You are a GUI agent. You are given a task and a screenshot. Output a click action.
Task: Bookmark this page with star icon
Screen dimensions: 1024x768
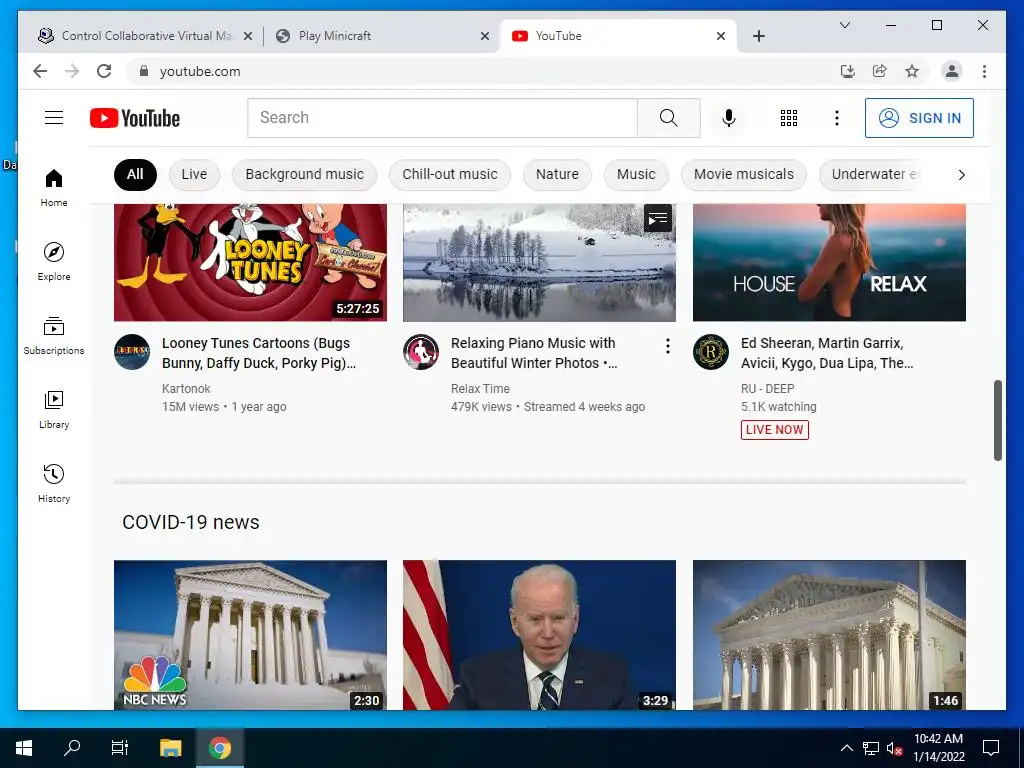[x=912, y=71]
